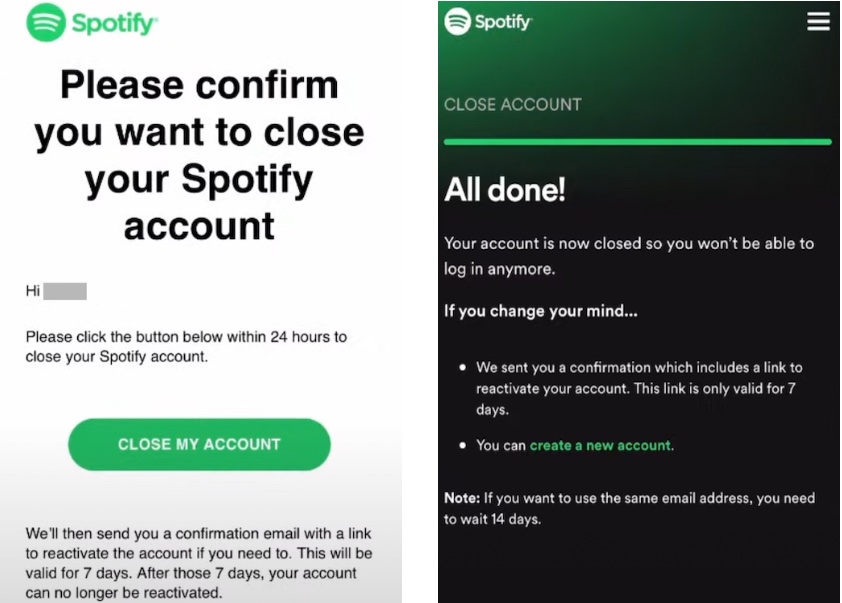Click the green progress bar under CLOSE ACCOUNT
Screen dimensions: 842x603
point(637,142)
